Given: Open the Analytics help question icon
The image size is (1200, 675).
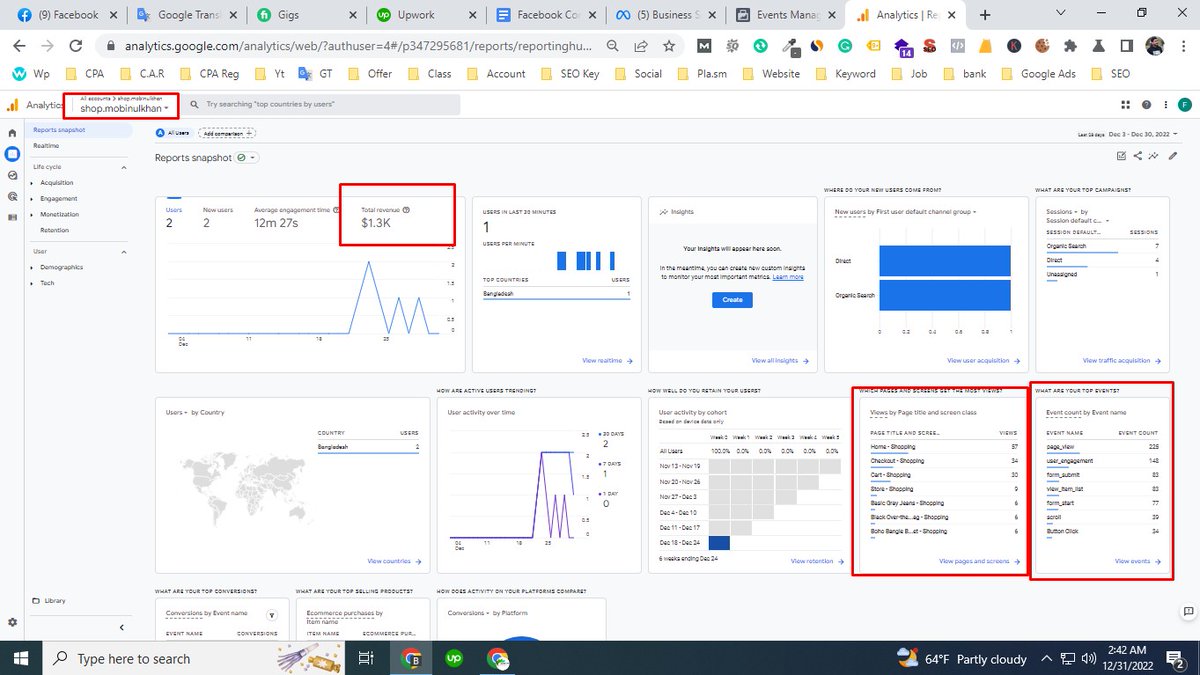Looking at the screenshot, I should pyautogui.click(x=1145, y=105).
